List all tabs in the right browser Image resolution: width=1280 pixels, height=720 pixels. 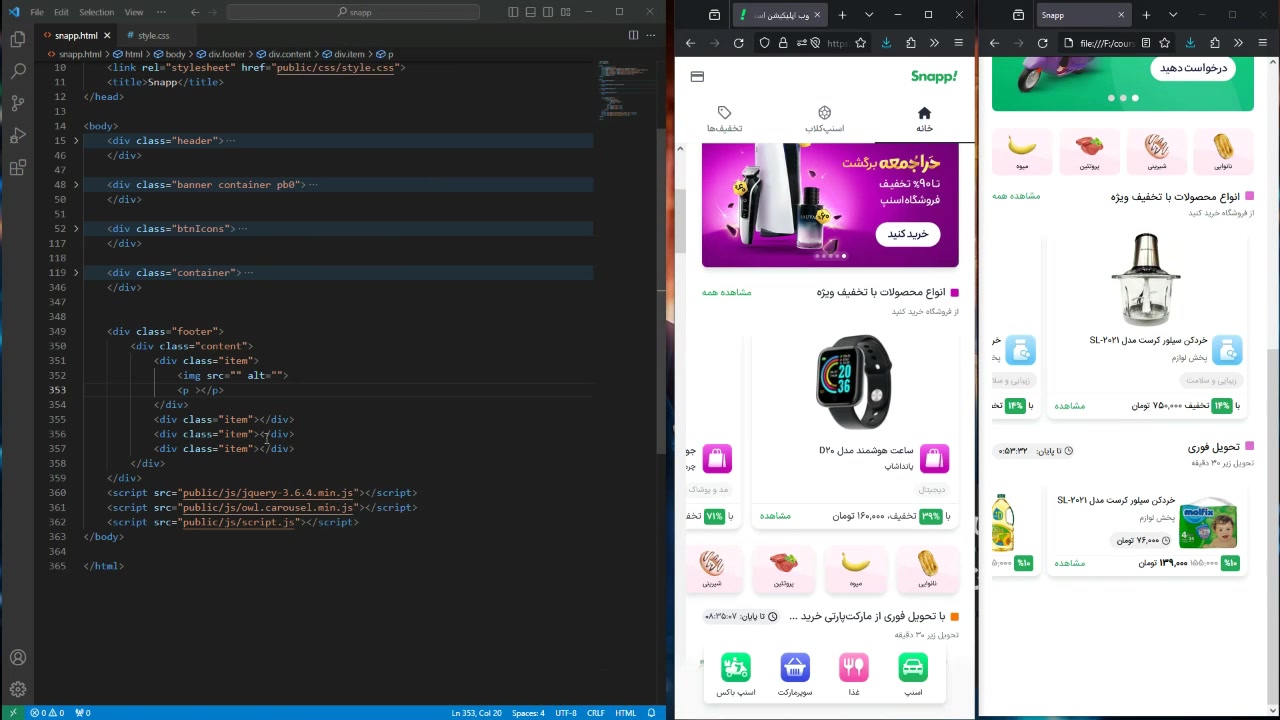pyautogui.click(x=1173, y=15)
